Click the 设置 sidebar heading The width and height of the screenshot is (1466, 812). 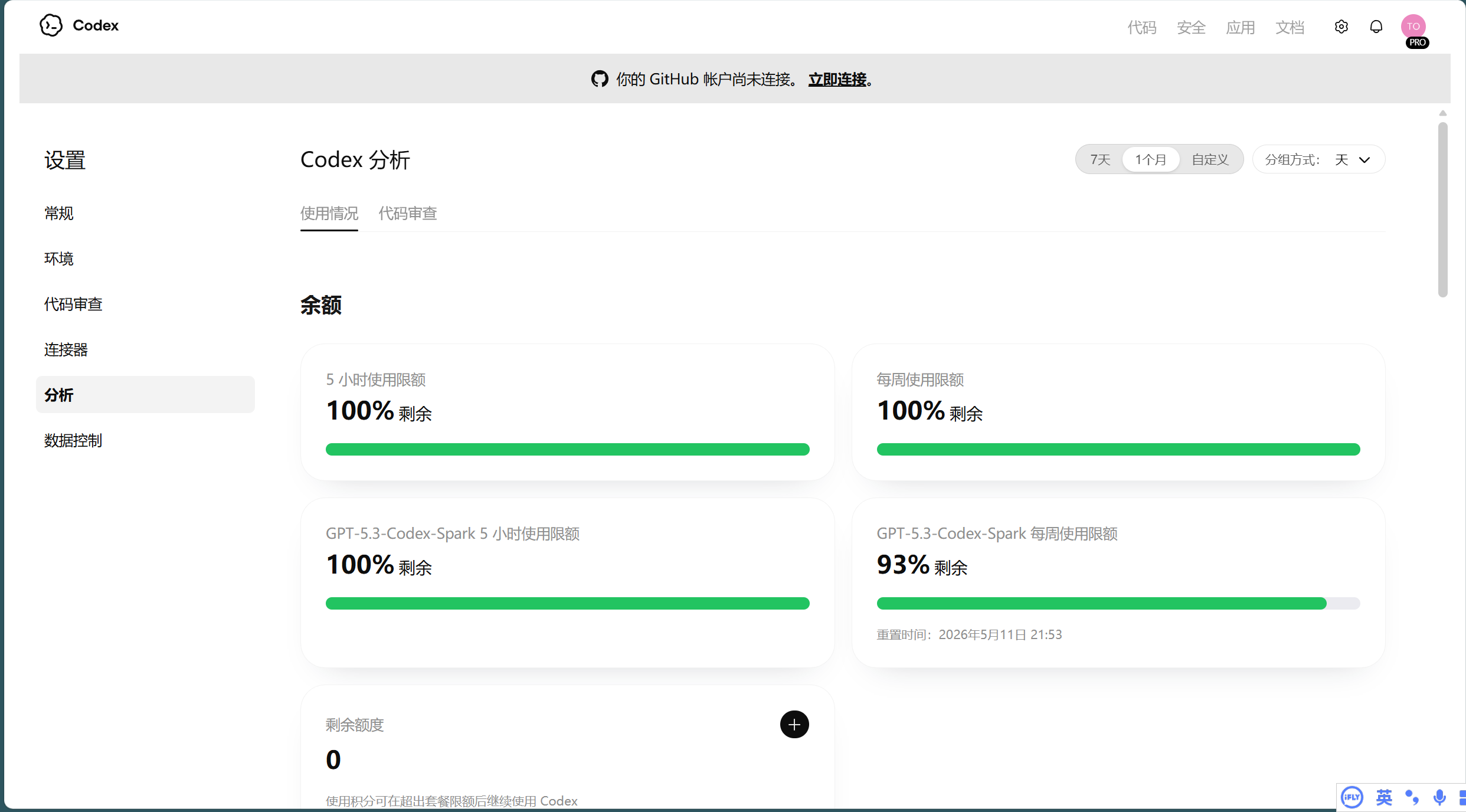pyautogui.click(x=65, y=160)
